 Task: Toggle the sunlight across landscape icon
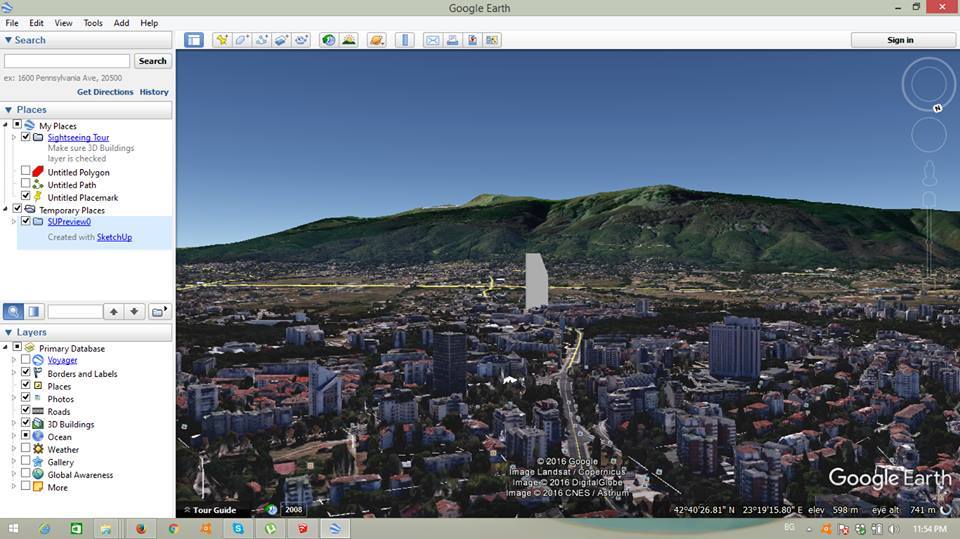pyautogui.click(x=349, y=40)
